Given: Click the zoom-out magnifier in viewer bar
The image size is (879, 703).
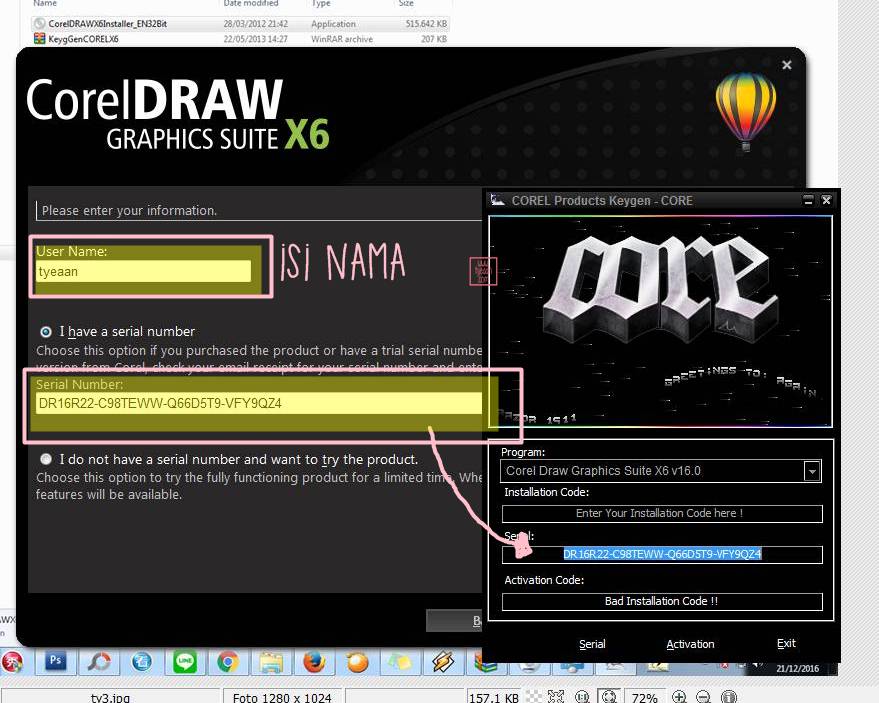Looking at the screenshot, I should click(703, 697).
